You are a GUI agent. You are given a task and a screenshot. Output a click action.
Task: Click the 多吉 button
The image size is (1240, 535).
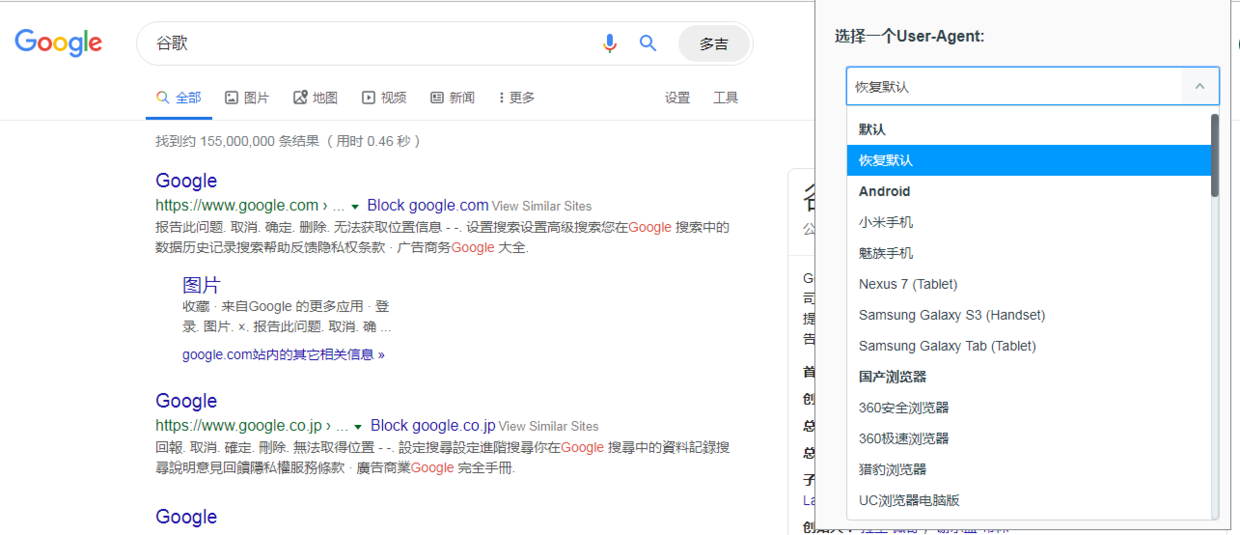pyautogui.click(x=714, y=44)
